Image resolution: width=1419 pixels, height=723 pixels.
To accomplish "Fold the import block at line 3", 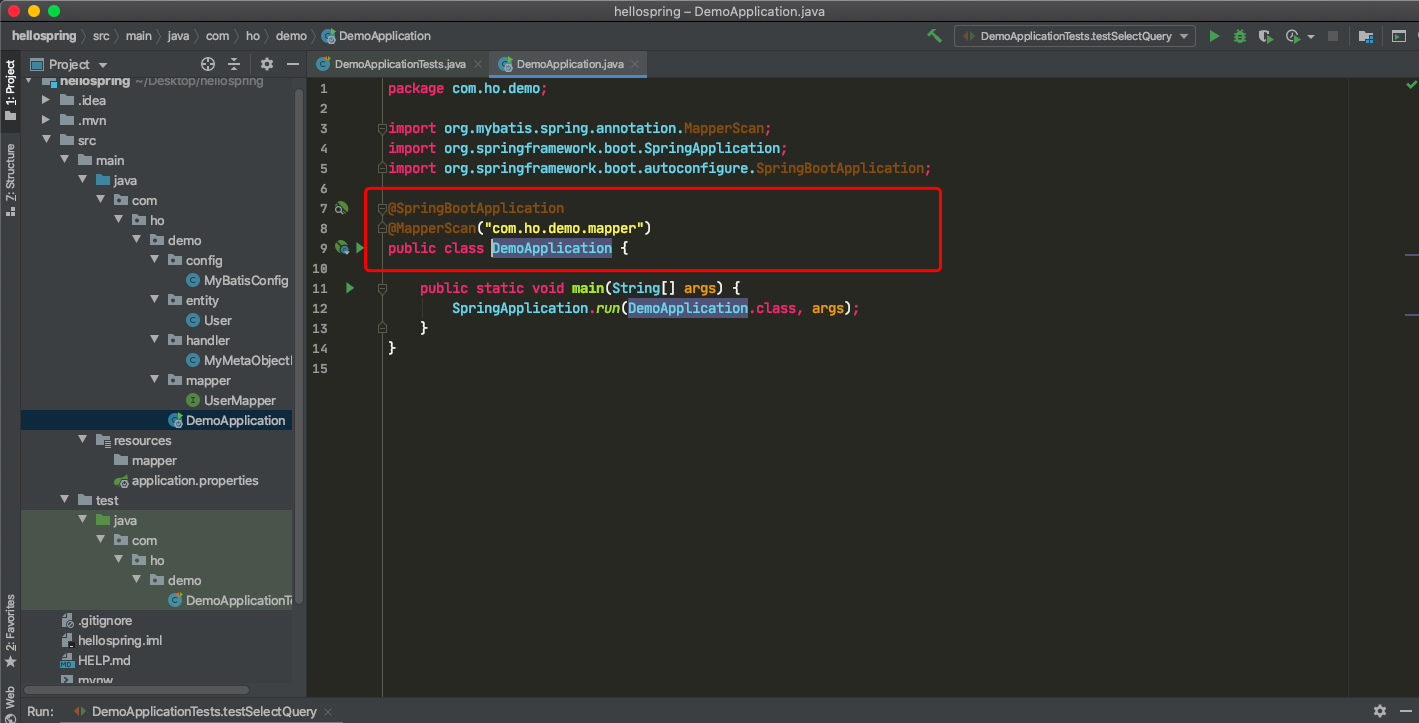I will click(382, 128).
